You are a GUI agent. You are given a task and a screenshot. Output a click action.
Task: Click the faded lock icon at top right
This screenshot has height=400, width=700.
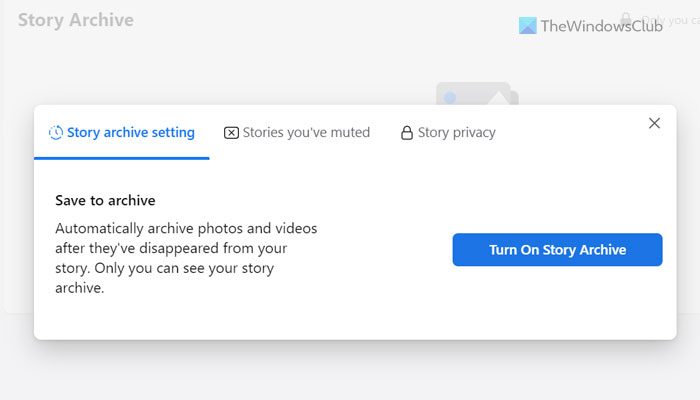(x=626, y=20)
